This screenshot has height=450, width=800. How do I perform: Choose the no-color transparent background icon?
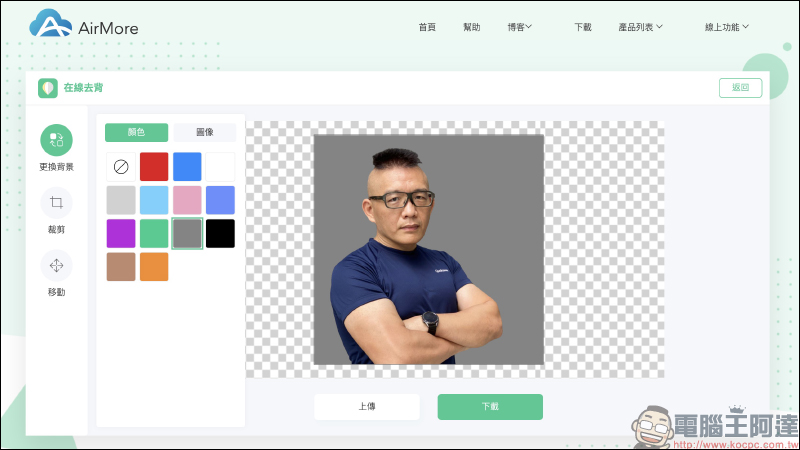tap(121, 166)
